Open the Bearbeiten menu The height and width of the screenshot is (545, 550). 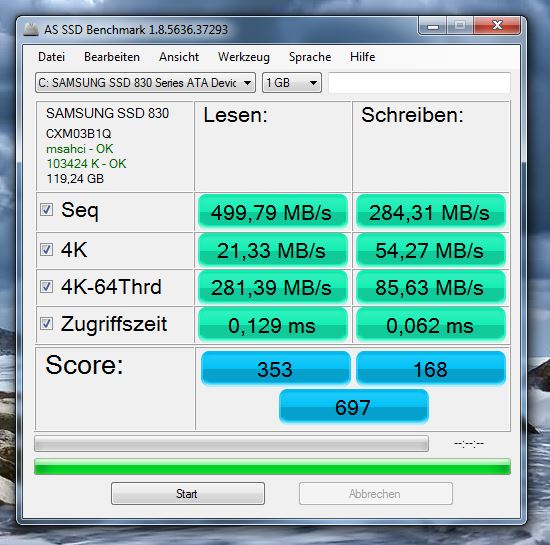(112, 57)
